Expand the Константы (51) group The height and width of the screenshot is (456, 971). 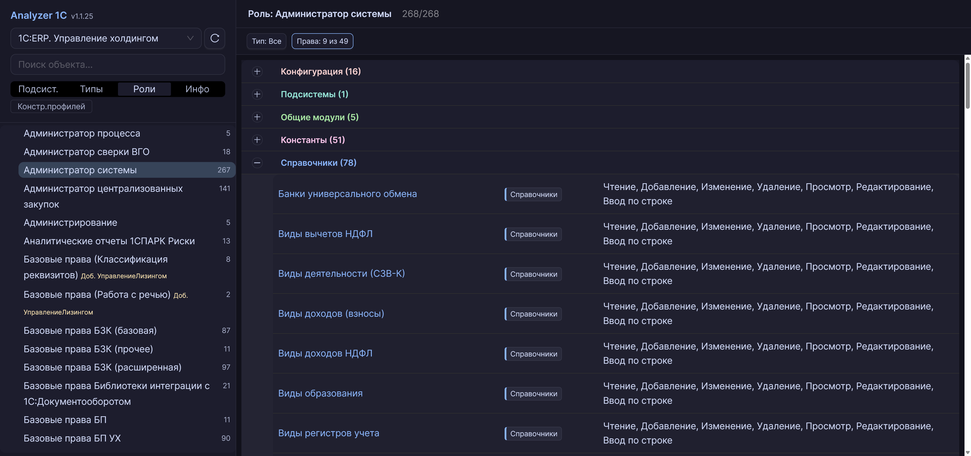coord(257,140)
